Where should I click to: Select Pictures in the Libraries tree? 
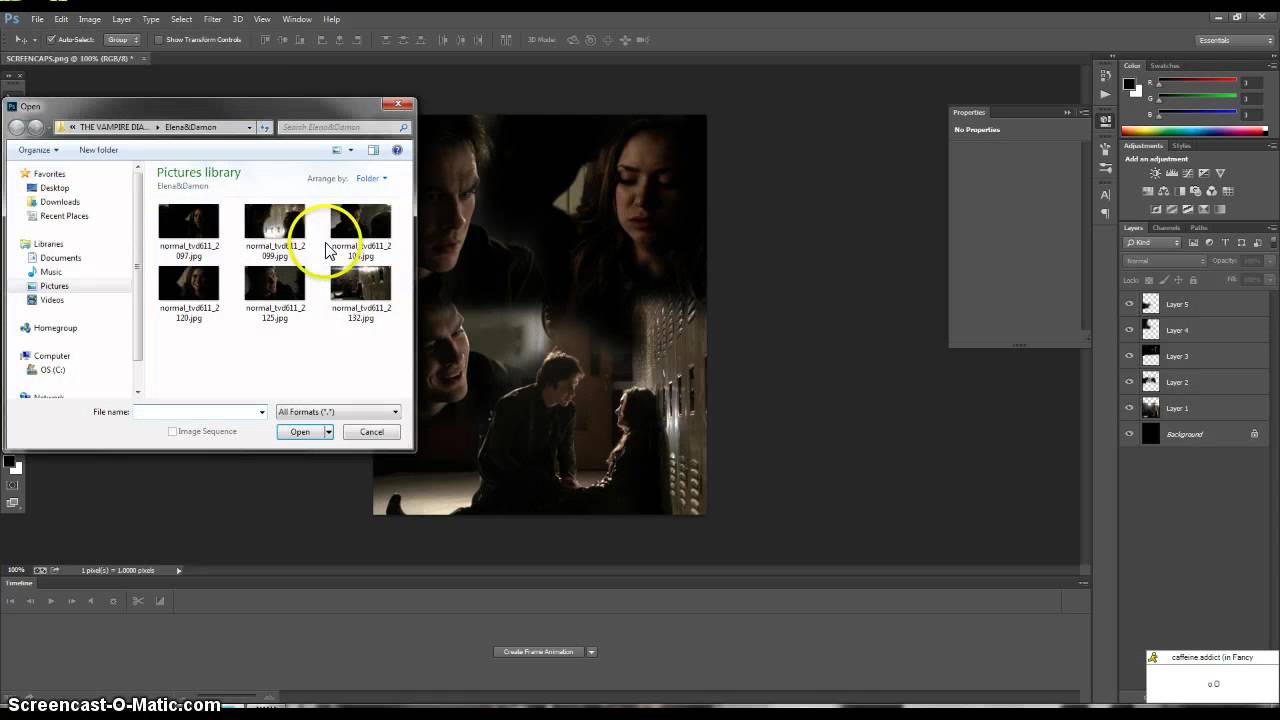(54, 286)
